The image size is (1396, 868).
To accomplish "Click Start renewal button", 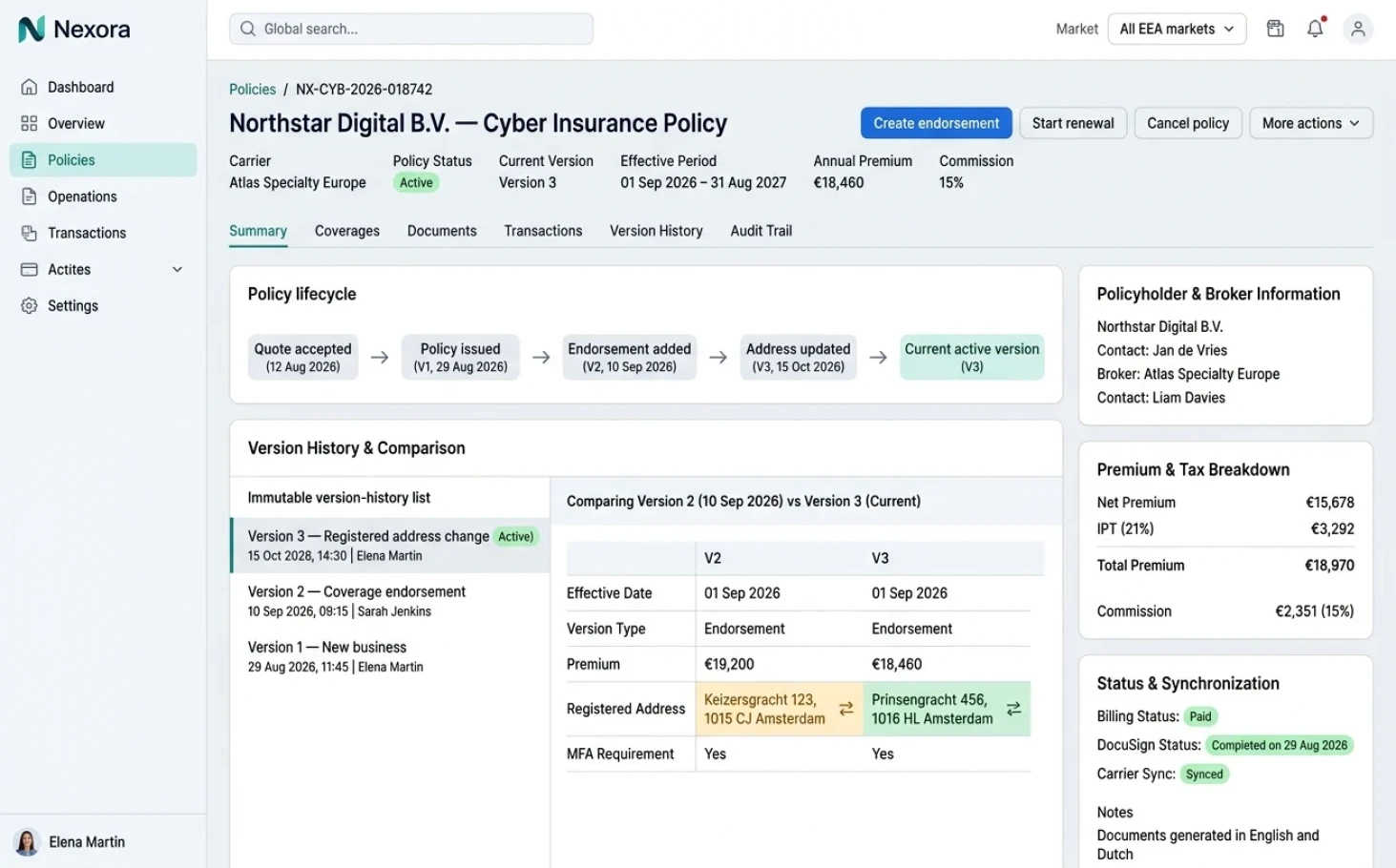I will (1073, 123).
